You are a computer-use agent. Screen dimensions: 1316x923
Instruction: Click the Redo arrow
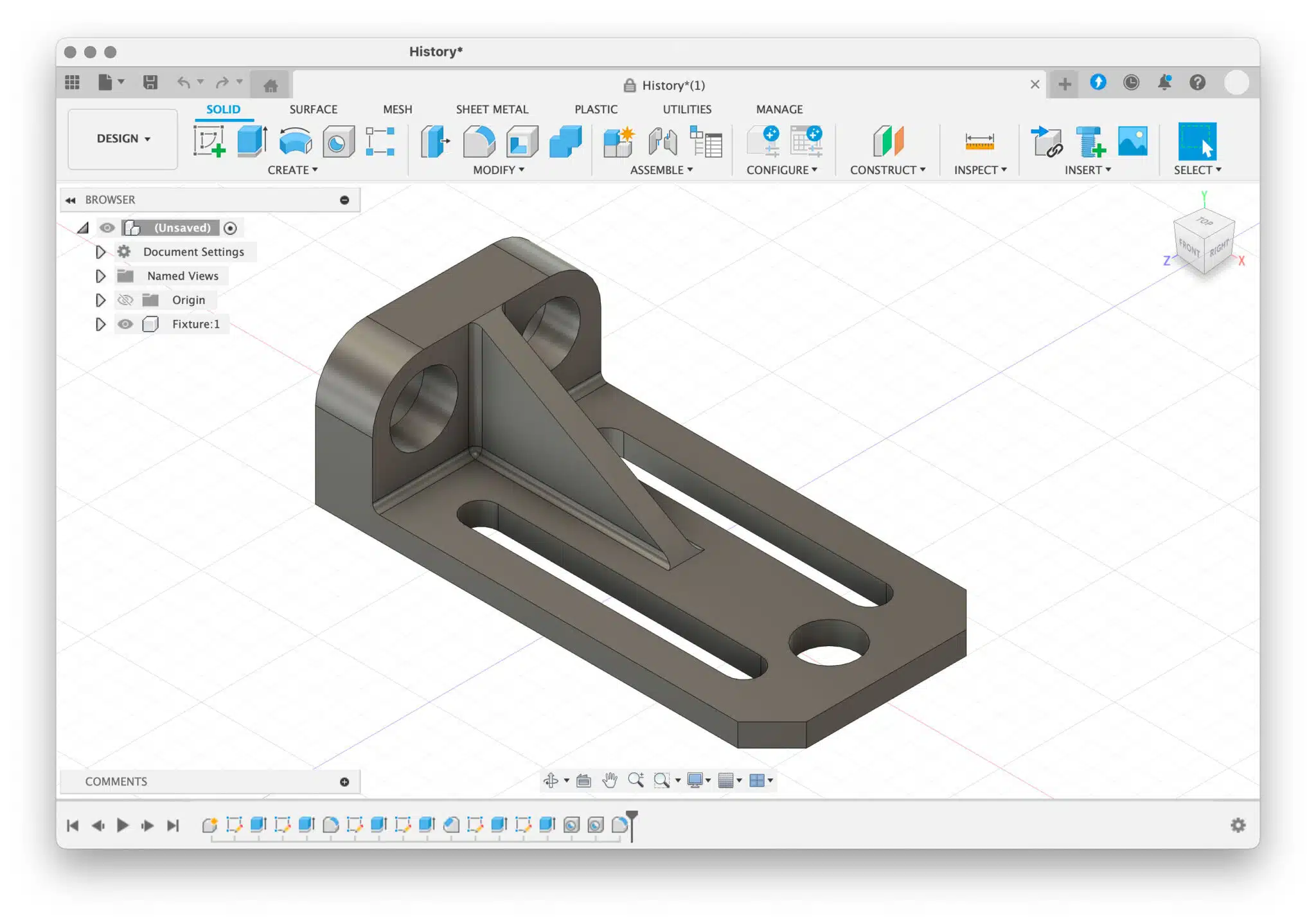coord(222,82)
